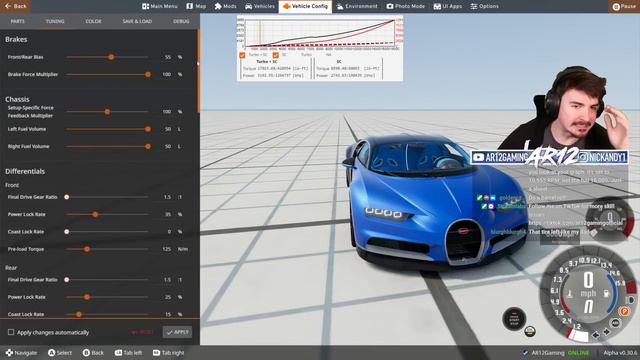Click the Back arrow at top left
Viewport: 640px width, 360px height.
click(8, 6)
